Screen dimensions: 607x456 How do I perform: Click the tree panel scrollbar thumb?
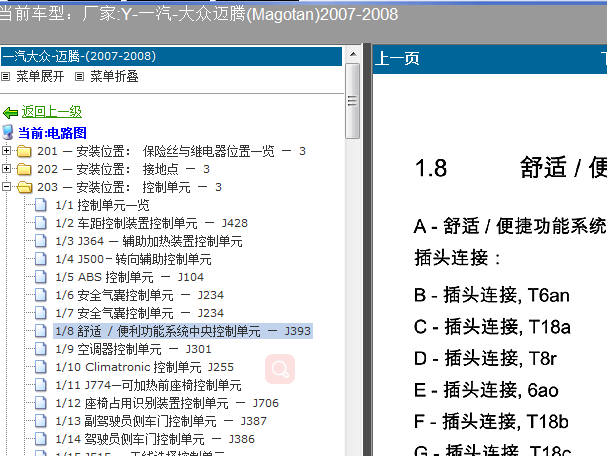(x=353, y=101)
